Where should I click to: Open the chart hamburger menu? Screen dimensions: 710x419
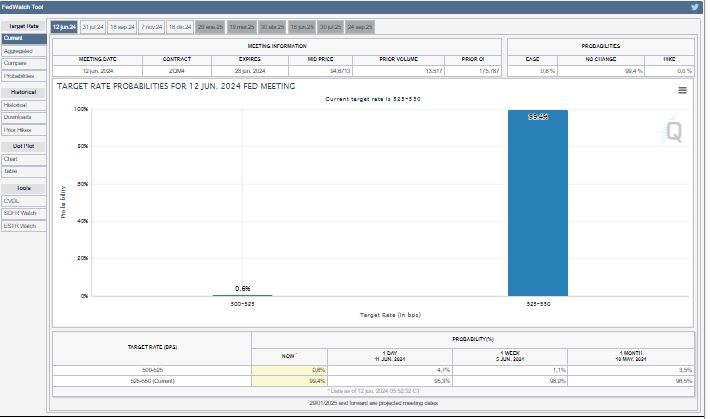[x=682, y=90]
